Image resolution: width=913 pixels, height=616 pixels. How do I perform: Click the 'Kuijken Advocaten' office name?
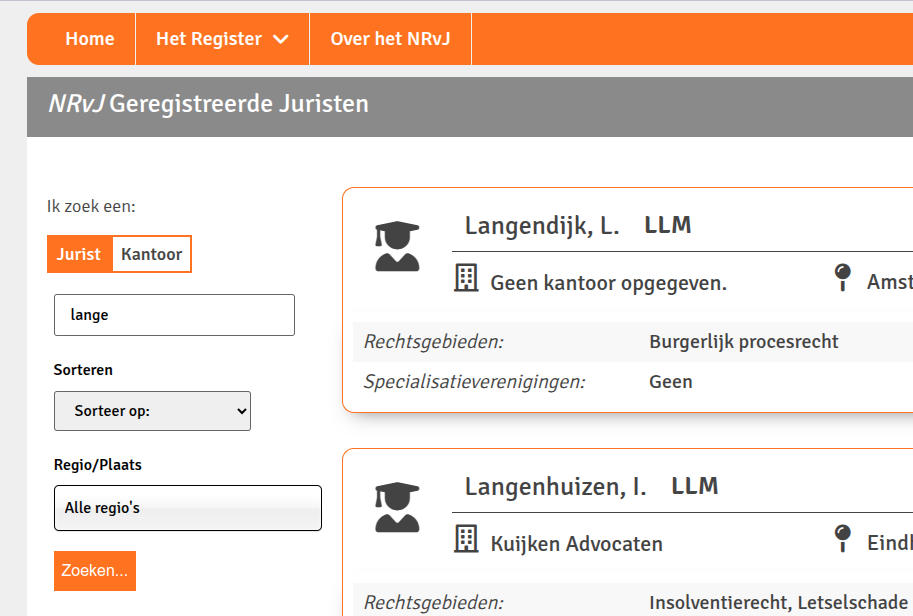click(576, 544)
